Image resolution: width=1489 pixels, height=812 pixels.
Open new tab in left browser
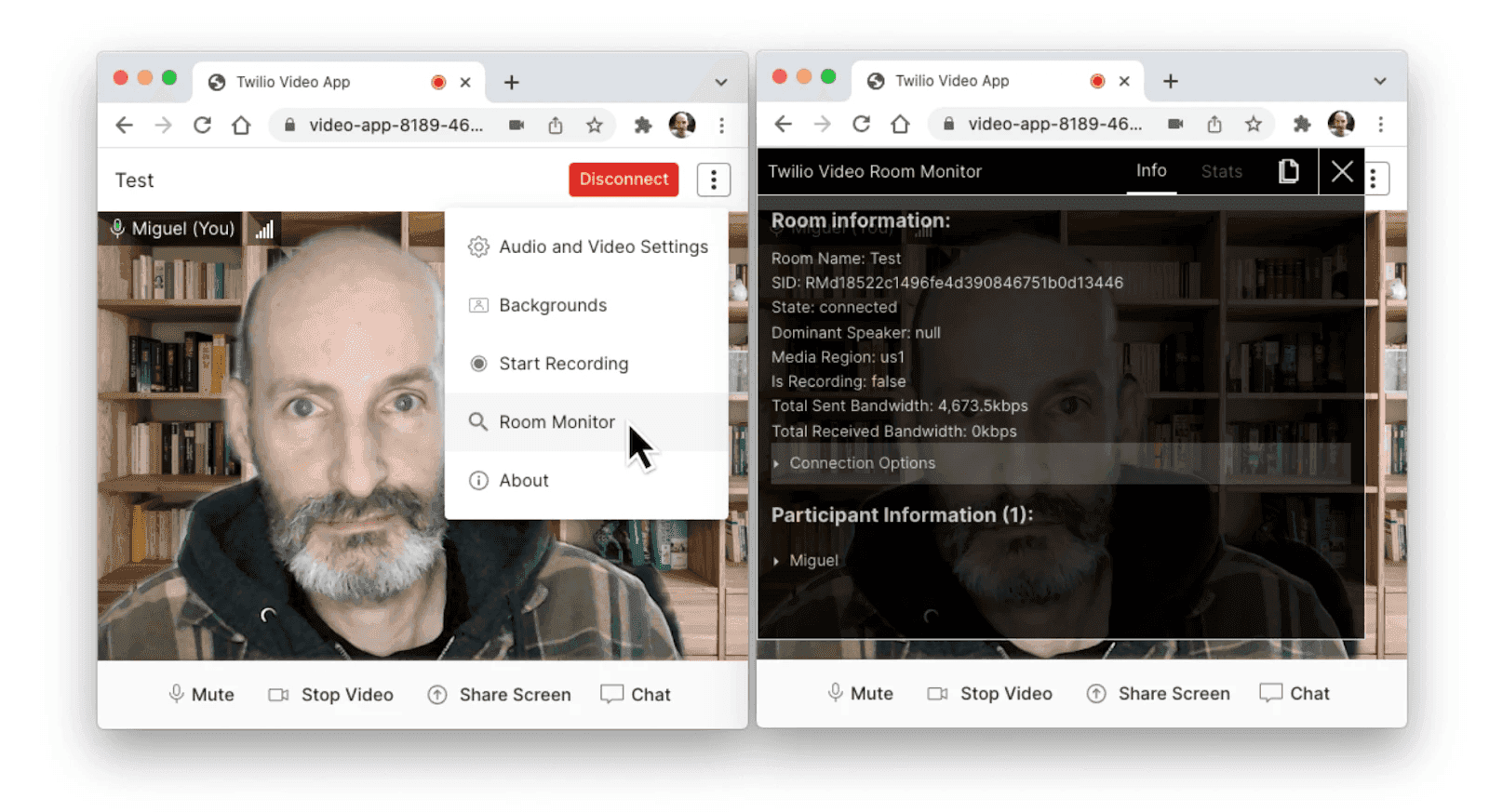click(x=511, y=82)
